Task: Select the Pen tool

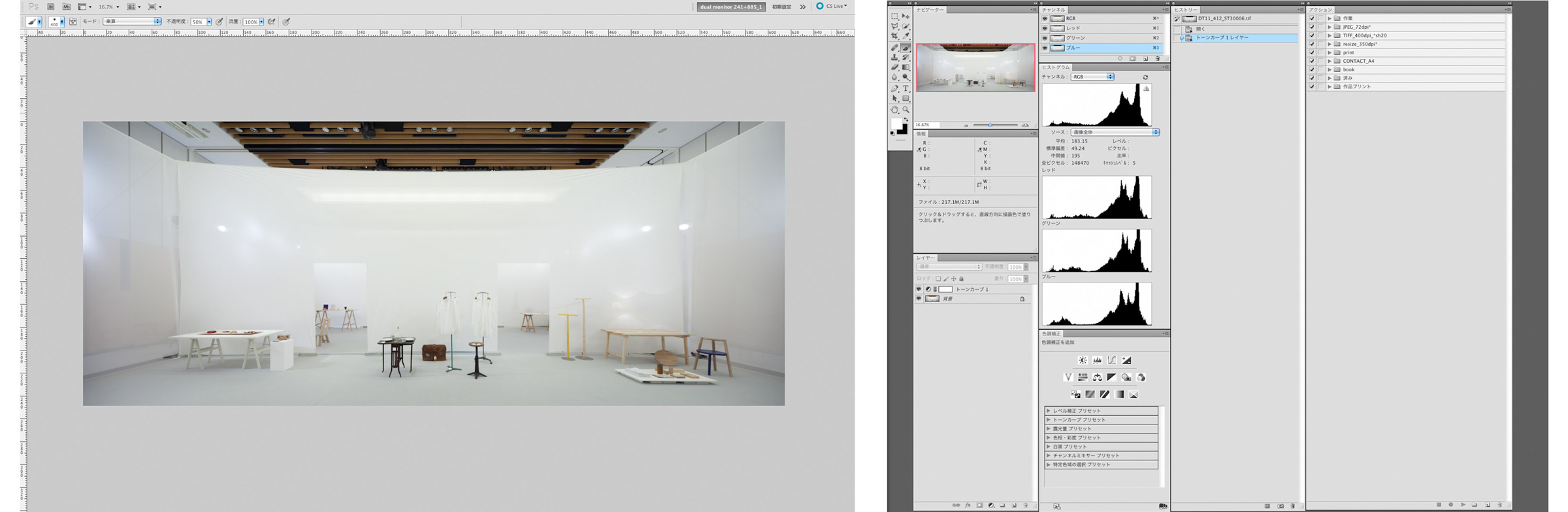Action: [x=894, y=88]
